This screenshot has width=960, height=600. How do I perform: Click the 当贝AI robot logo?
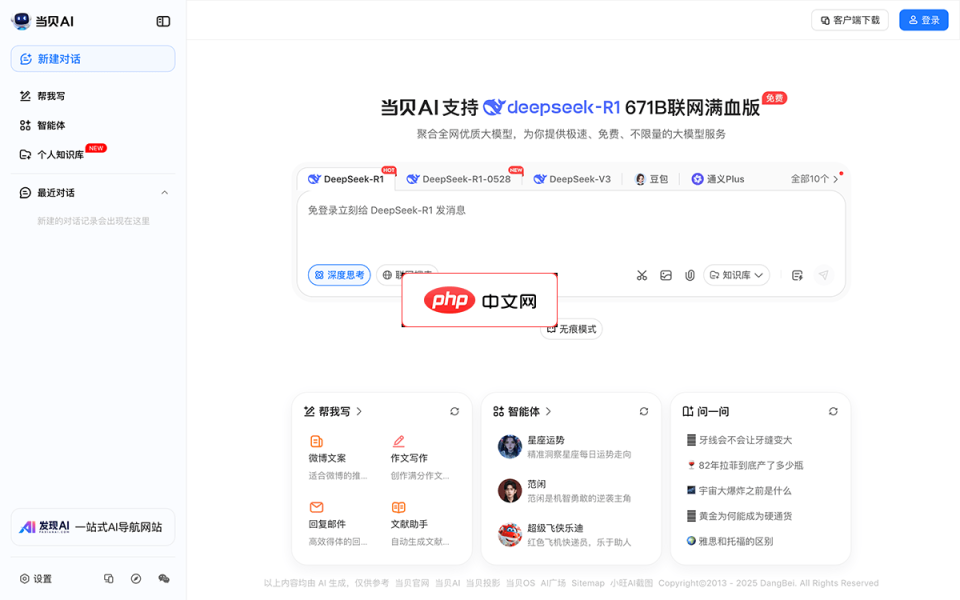tap(21, 21)
